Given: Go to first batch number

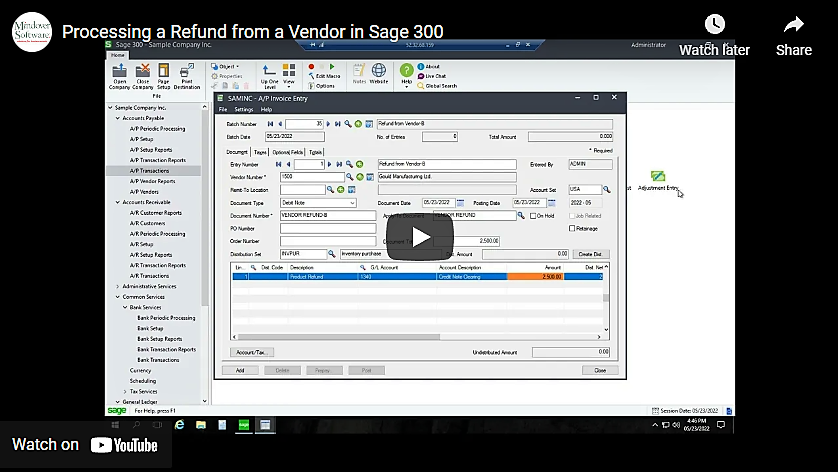Looking at the screenshot, I should 270,124.
